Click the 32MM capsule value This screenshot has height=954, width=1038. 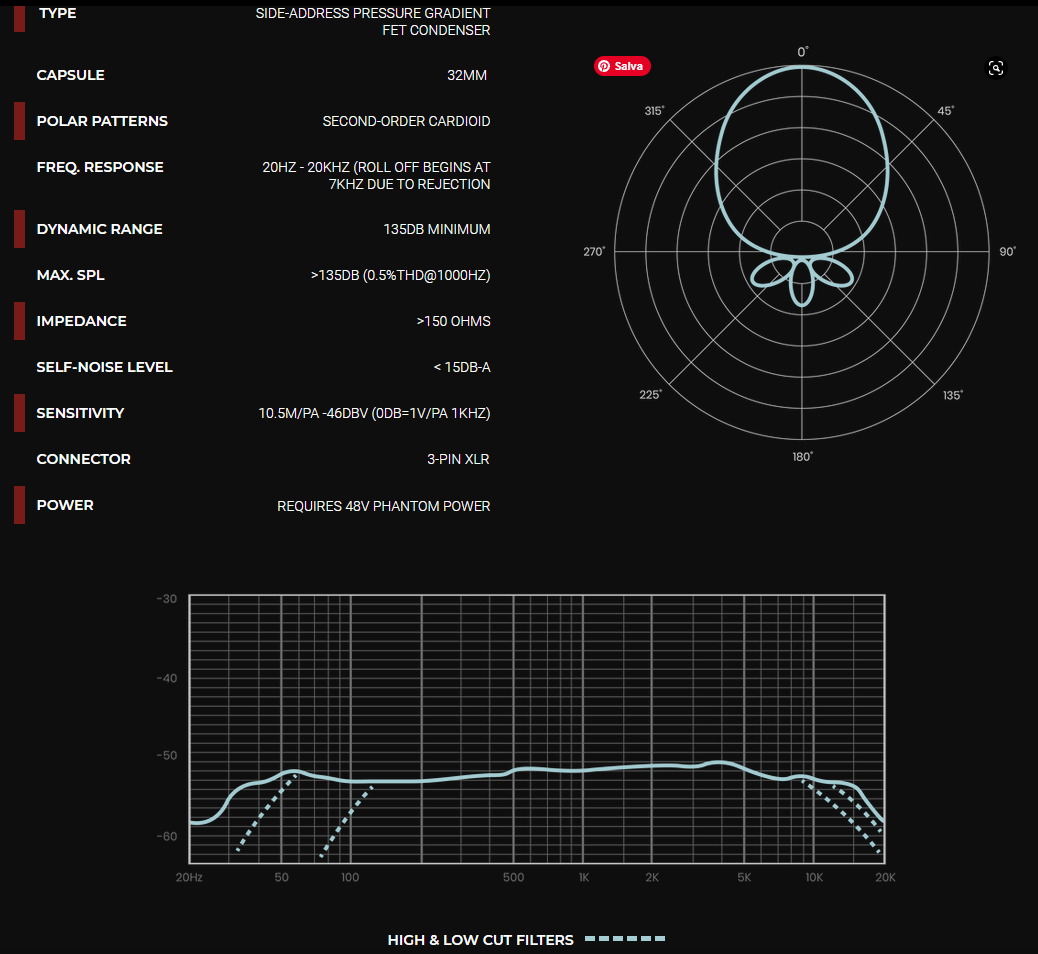(467, 75)
